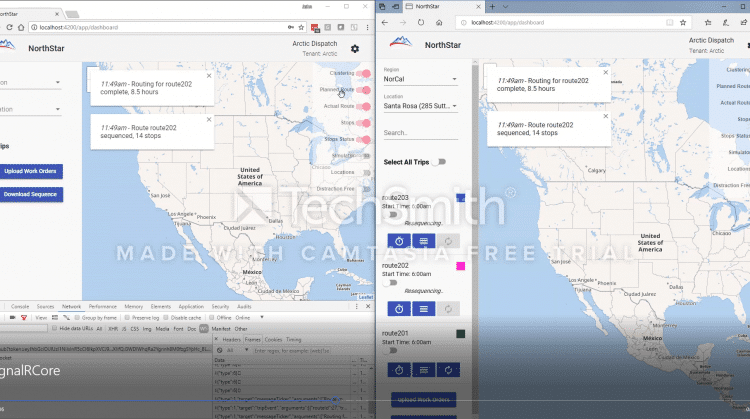Reload page in Chrome window
Screen dimensions: 750x419
coord(9,27)
